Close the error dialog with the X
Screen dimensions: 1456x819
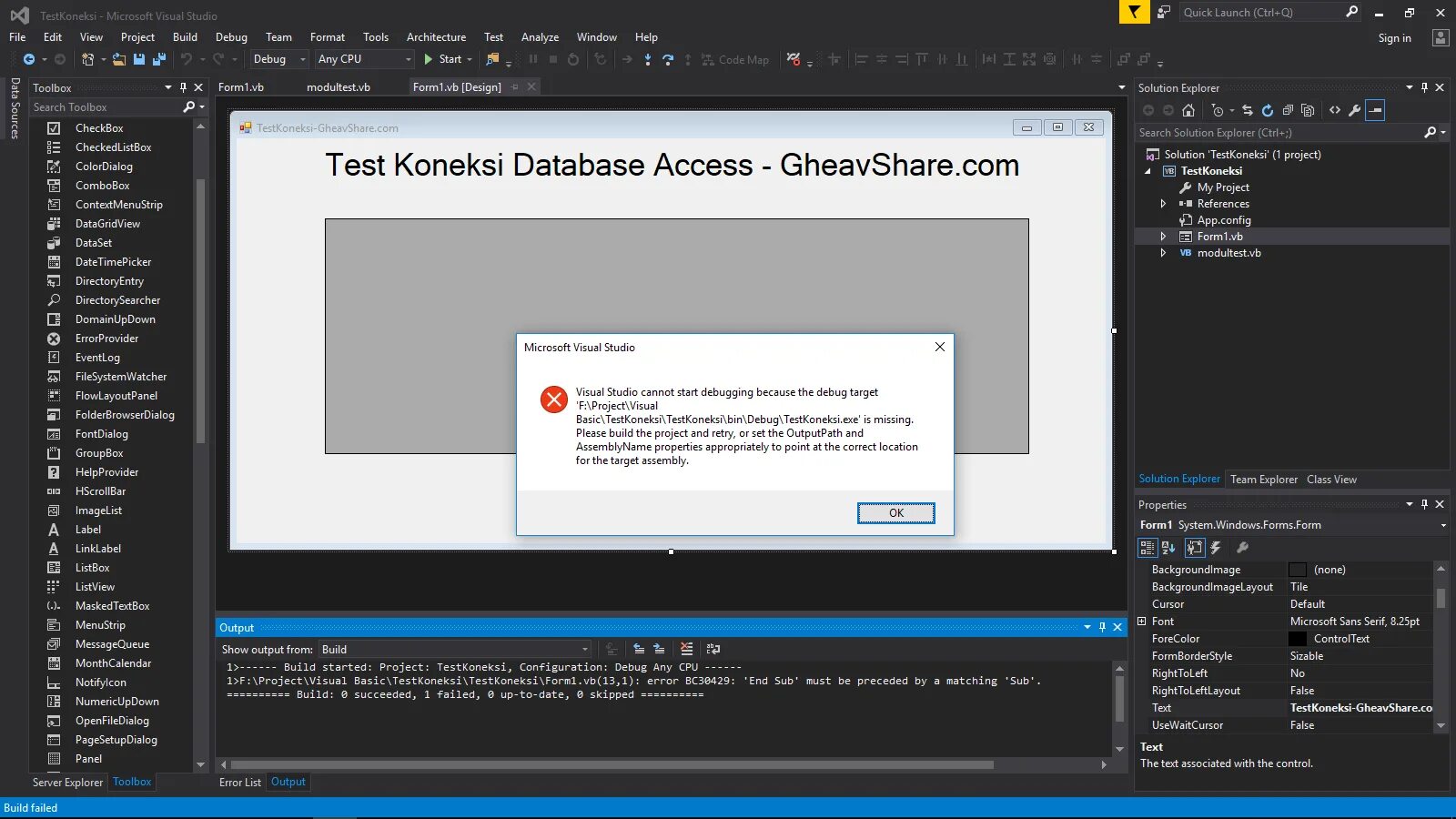pyautogui.click(x=940, y=347)
